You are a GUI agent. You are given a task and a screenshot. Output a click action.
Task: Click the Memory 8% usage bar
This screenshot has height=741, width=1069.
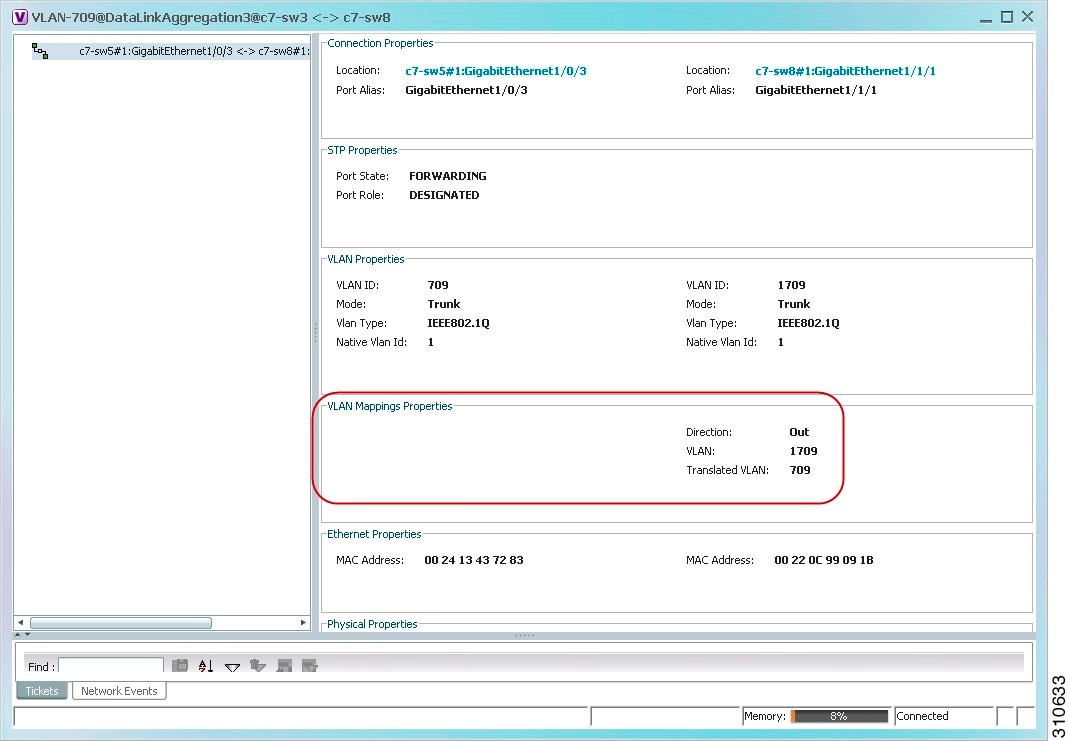point(839,716)
